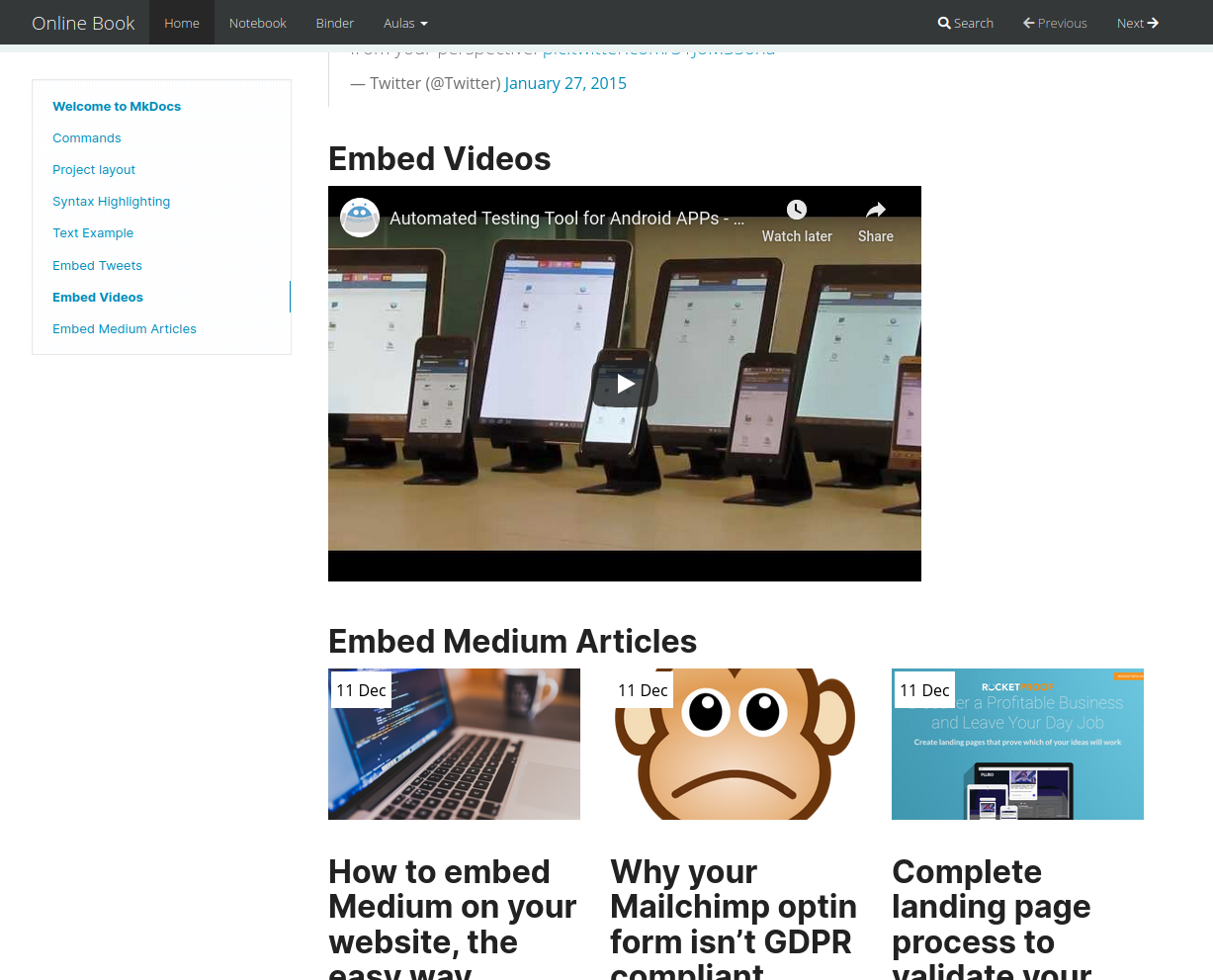Go to Next page arrow

pyautogui.click(x=1138, y=23)
